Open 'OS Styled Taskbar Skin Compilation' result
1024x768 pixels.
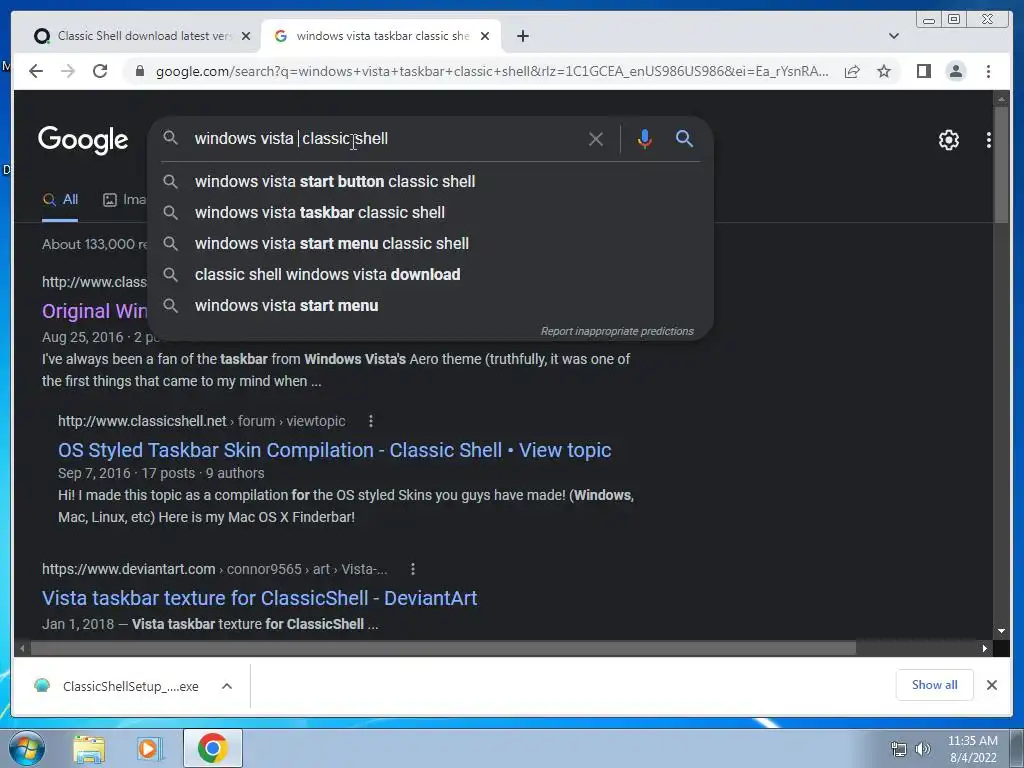tap(334, 450)
